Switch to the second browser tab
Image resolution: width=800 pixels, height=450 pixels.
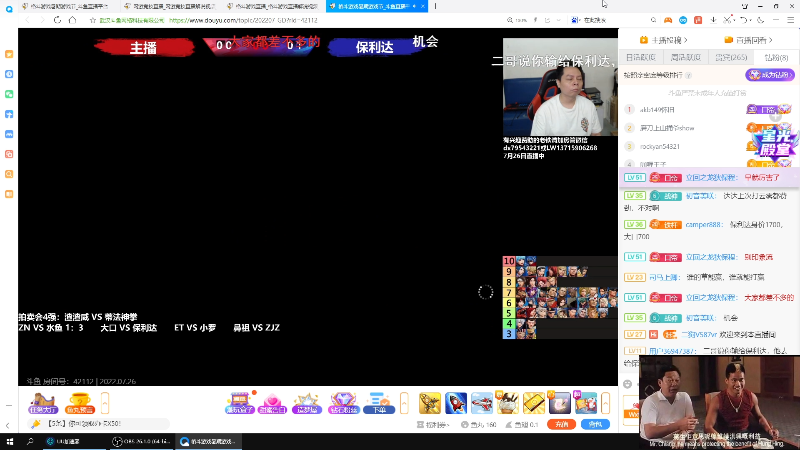click(x=171, y=6)
